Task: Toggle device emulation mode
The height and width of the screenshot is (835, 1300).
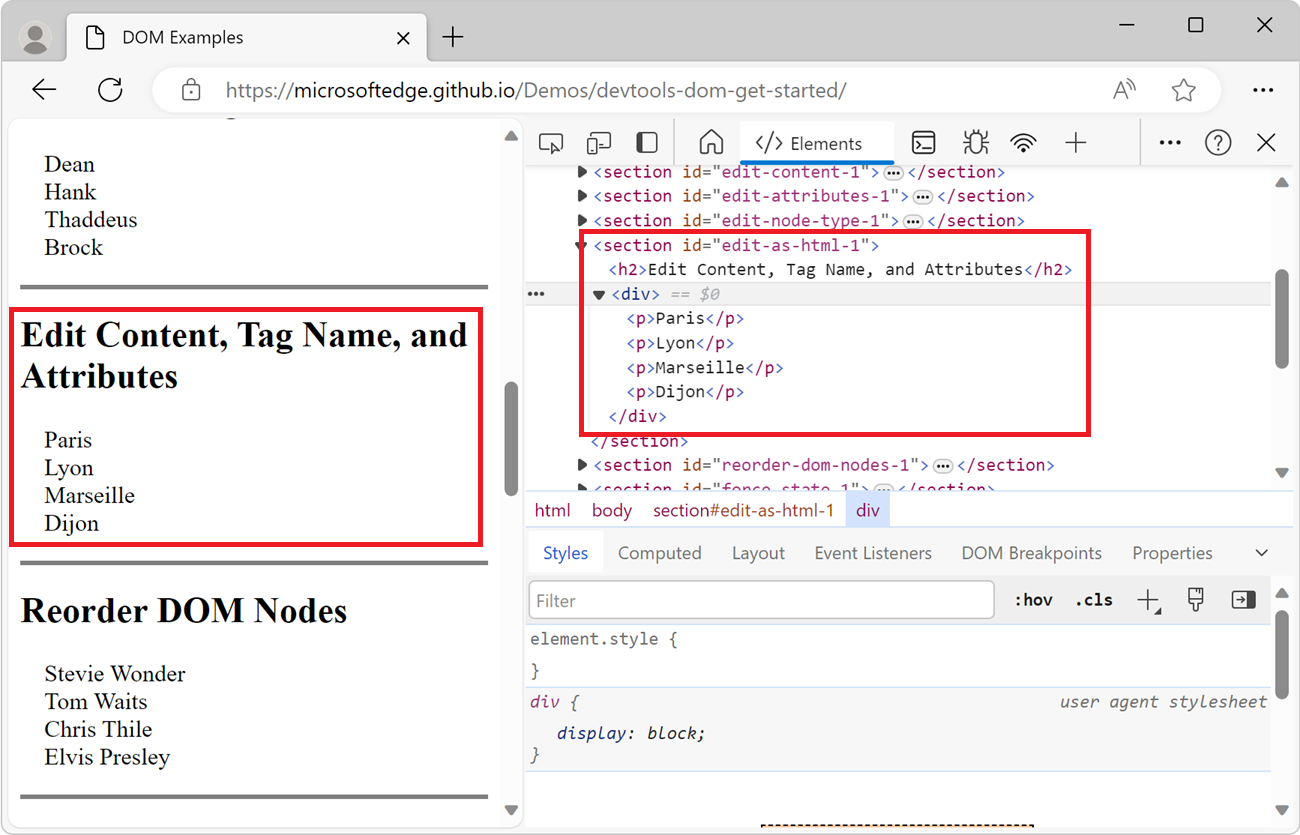Action: point(598,142)
